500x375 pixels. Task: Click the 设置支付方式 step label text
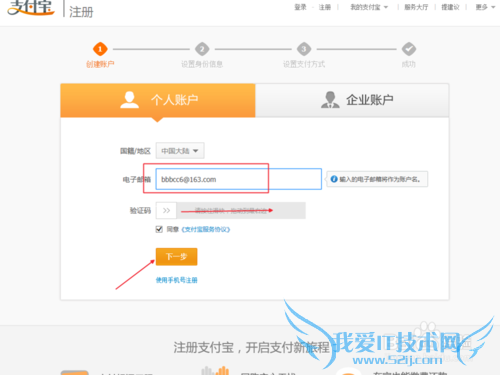304,64
